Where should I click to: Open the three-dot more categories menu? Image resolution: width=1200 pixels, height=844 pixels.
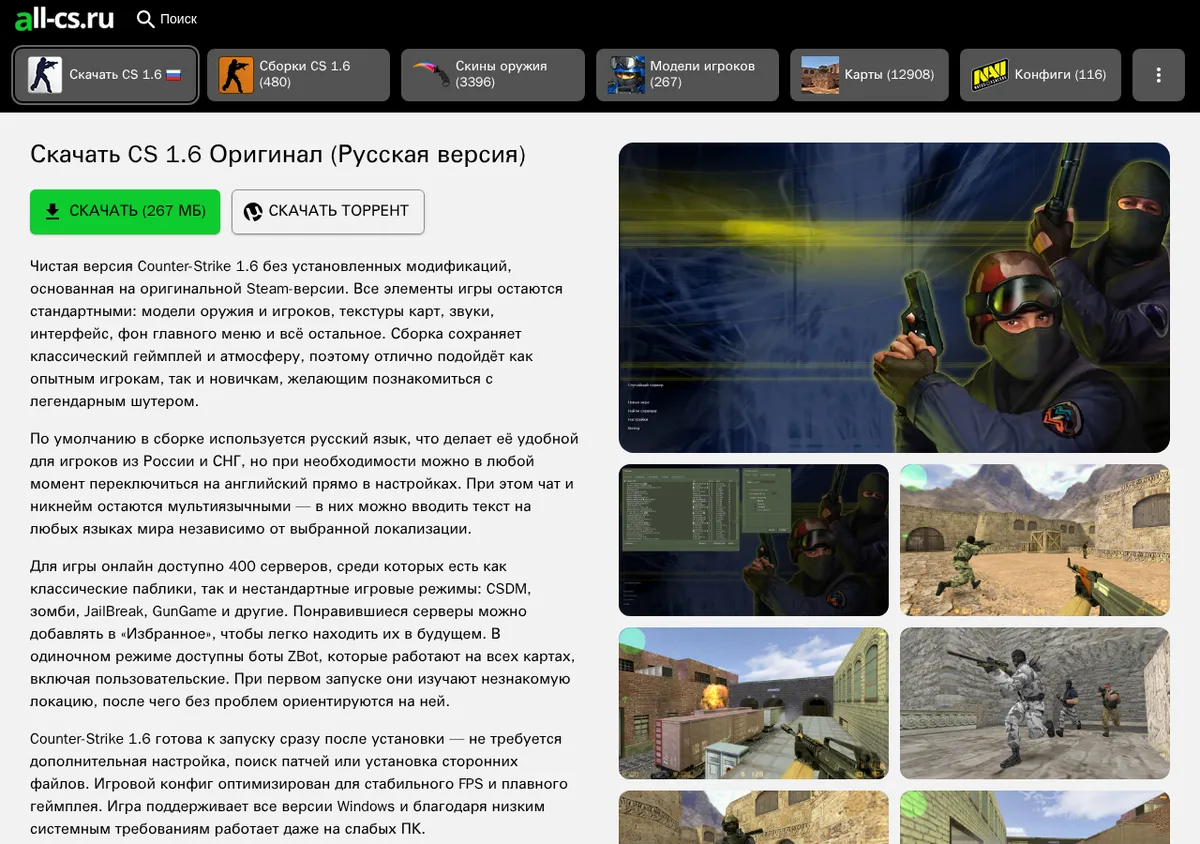click(x=1158, y=75)
